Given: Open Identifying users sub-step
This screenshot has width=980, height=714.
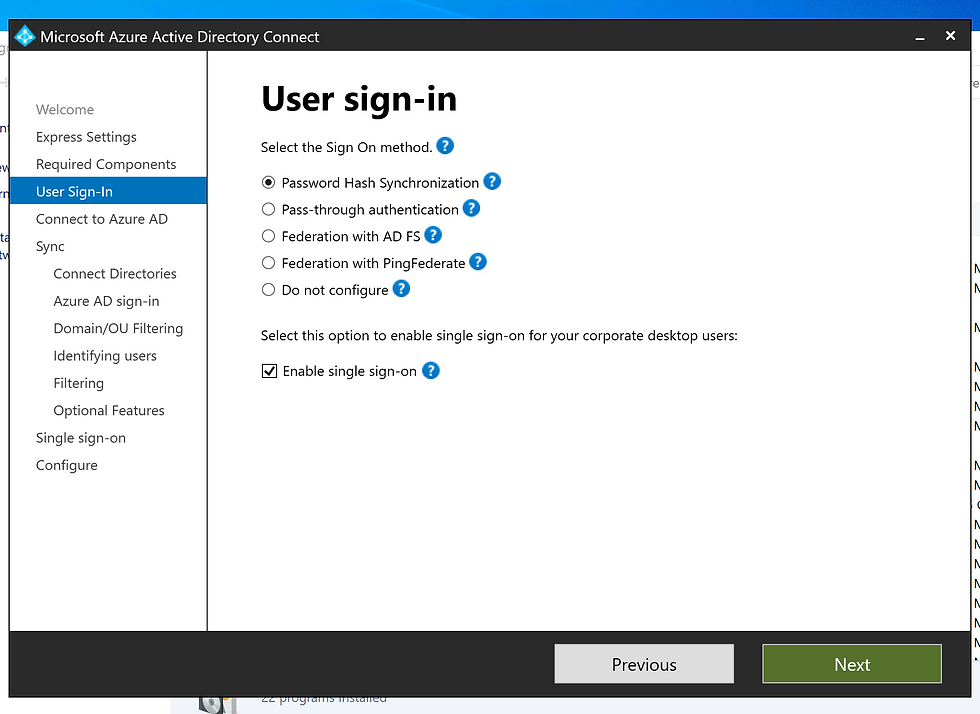Looking at the screenshot, I should [x=105, y=356].
